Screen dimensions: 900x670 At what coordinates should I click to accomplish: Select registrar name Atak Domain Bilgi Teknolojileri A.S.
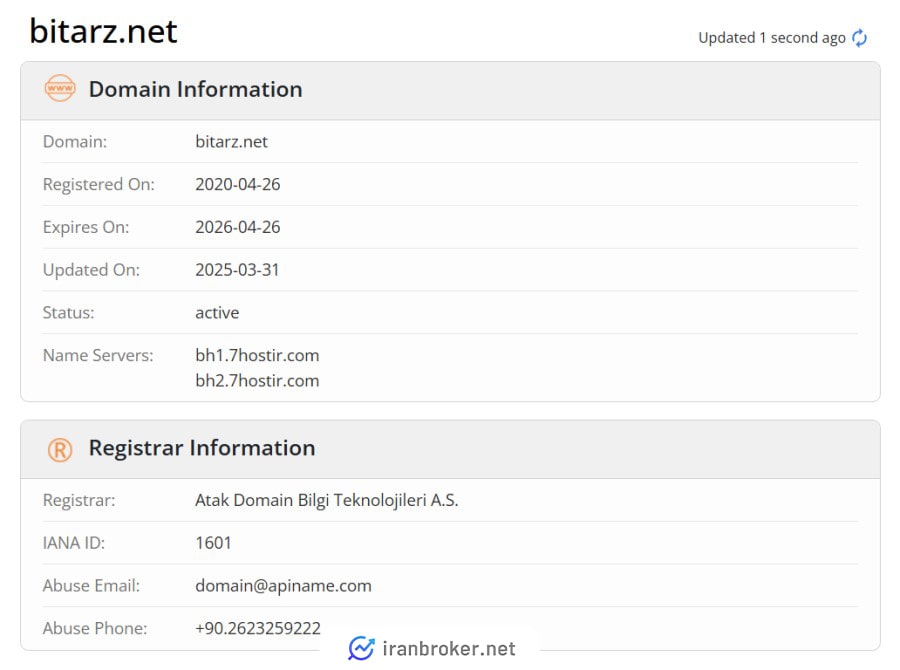click(327, 501)
